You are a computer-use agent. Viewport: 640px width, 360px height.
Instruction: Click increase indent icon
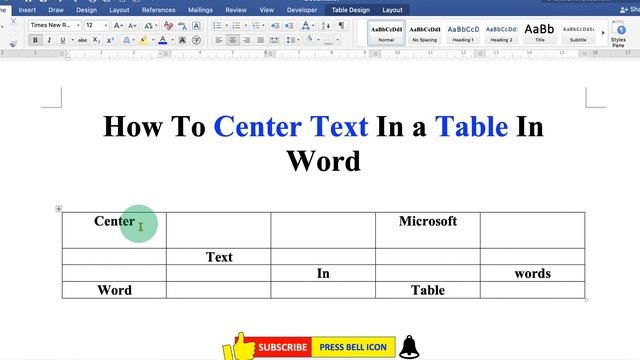pyautogui.click(x=289, y=25)
